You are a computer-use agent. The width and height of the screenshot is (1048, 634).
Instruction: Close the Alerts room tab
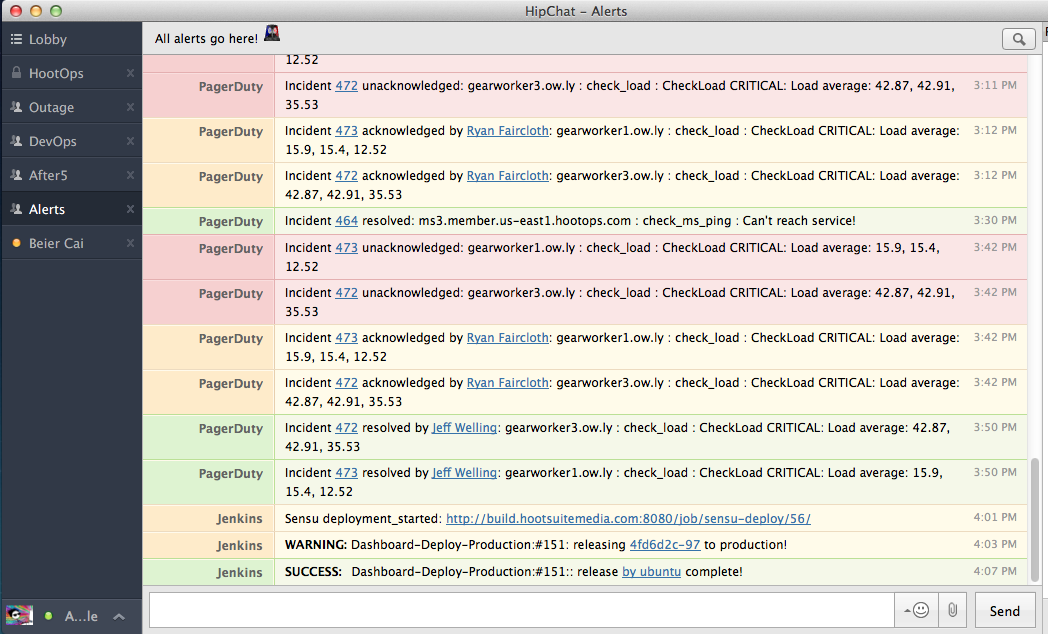pyautogui.click(x=130, y=209)
